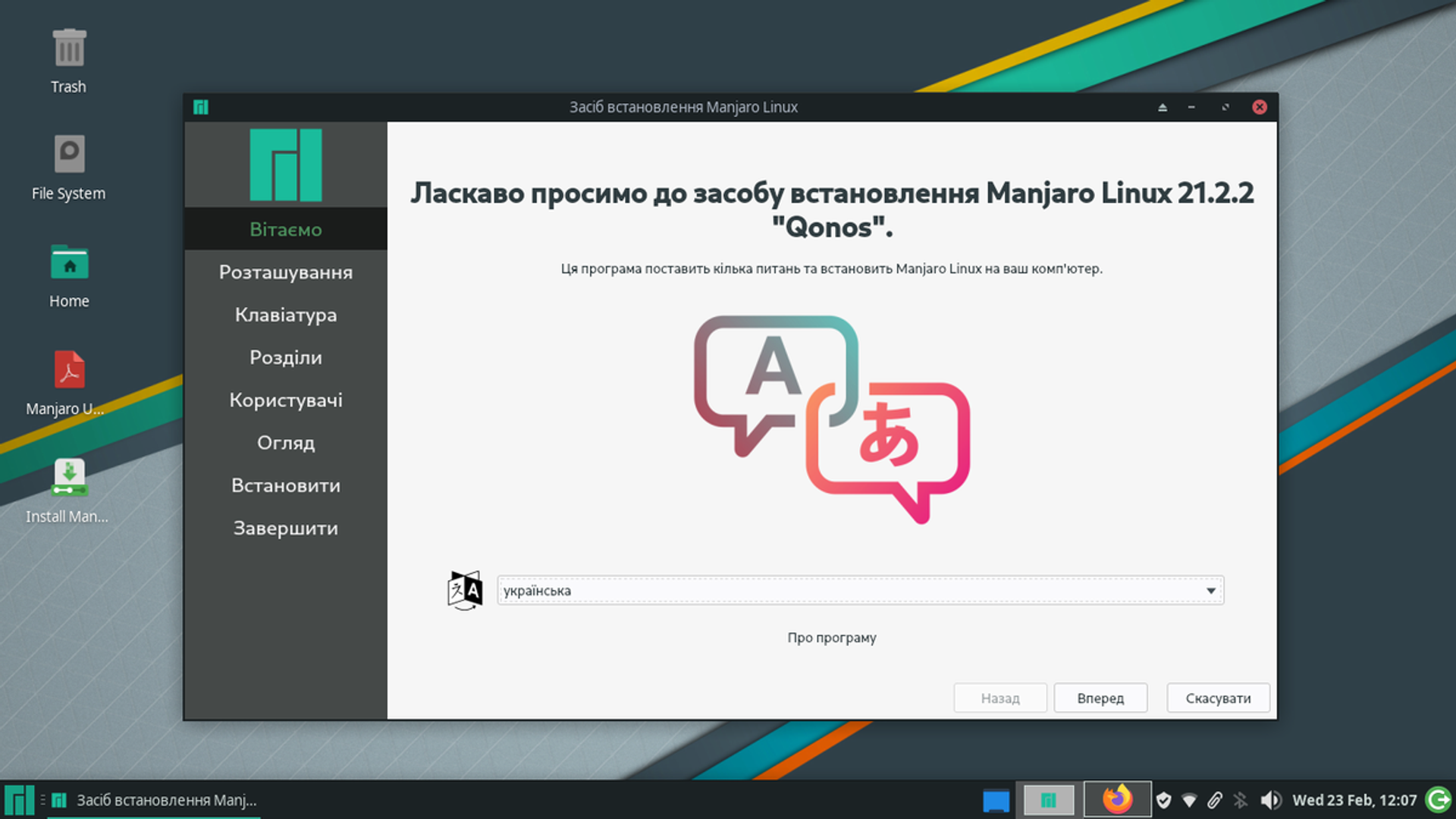Open the Manjaro start menu in taskbar
The image size is (1456, 819).
click(x=19, y=800)
